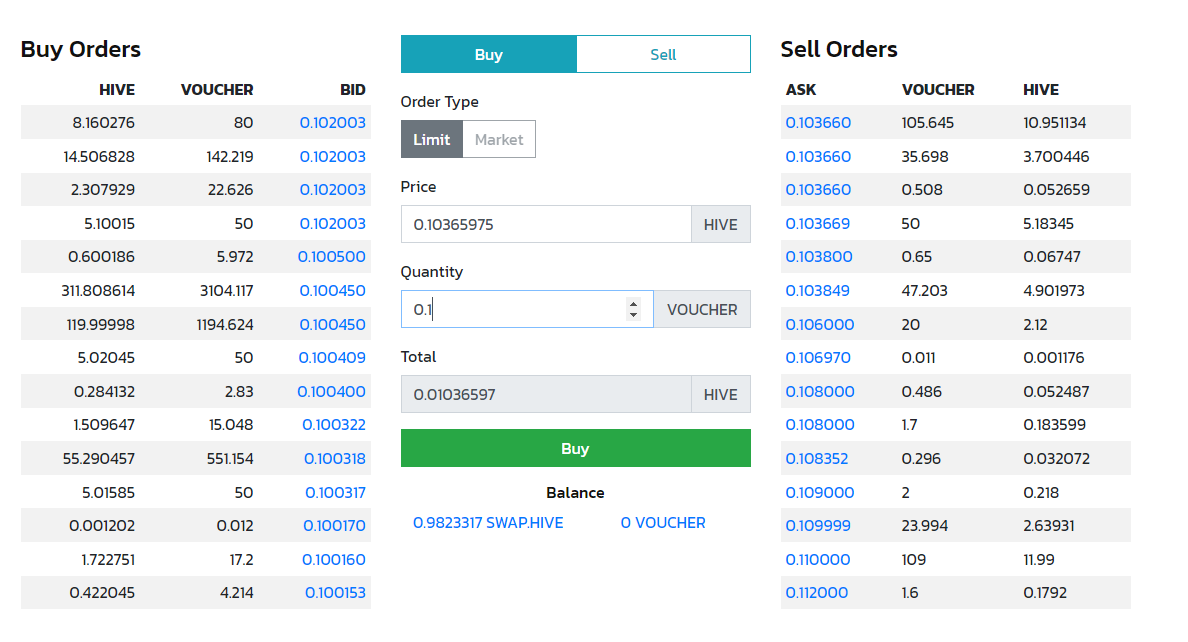Click the 0.9823317 SWAP.HIVE balance link
Viewport: 1188px width, 642px height.
pyautogui.click(x=488, y=523)
